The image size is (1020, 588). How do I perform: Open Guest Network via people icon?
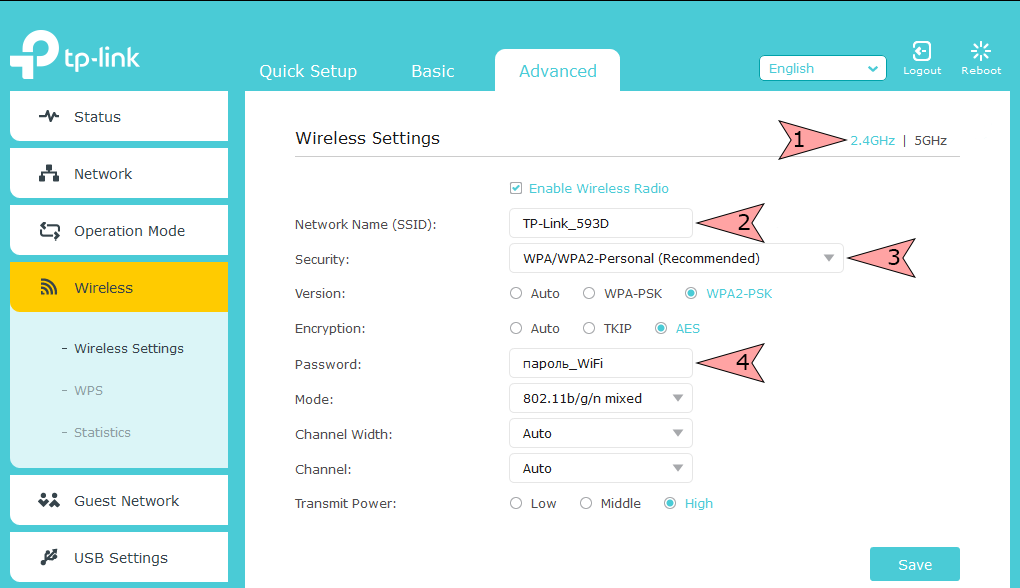(x=47, y=499)
